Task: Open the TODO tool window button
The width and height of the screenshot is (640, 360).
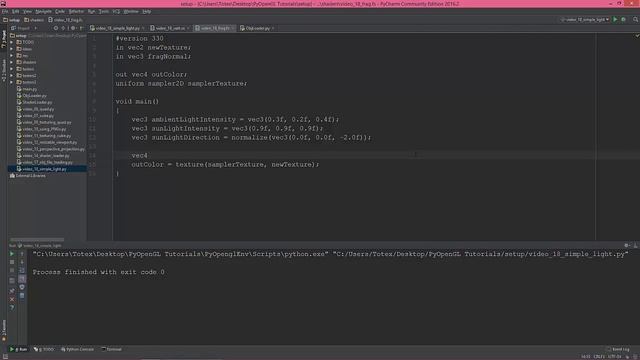Action: click(44, 349)
